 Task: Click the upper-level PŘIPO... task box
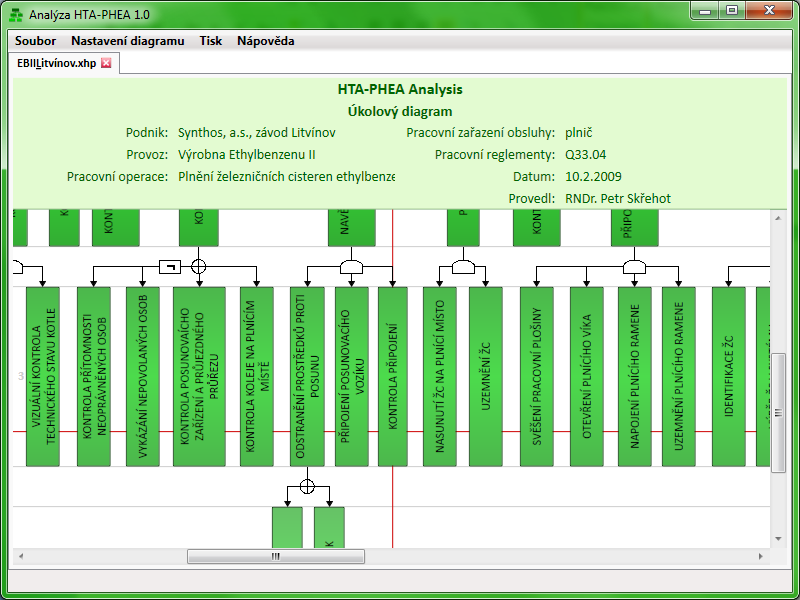(x=635, y=228)
